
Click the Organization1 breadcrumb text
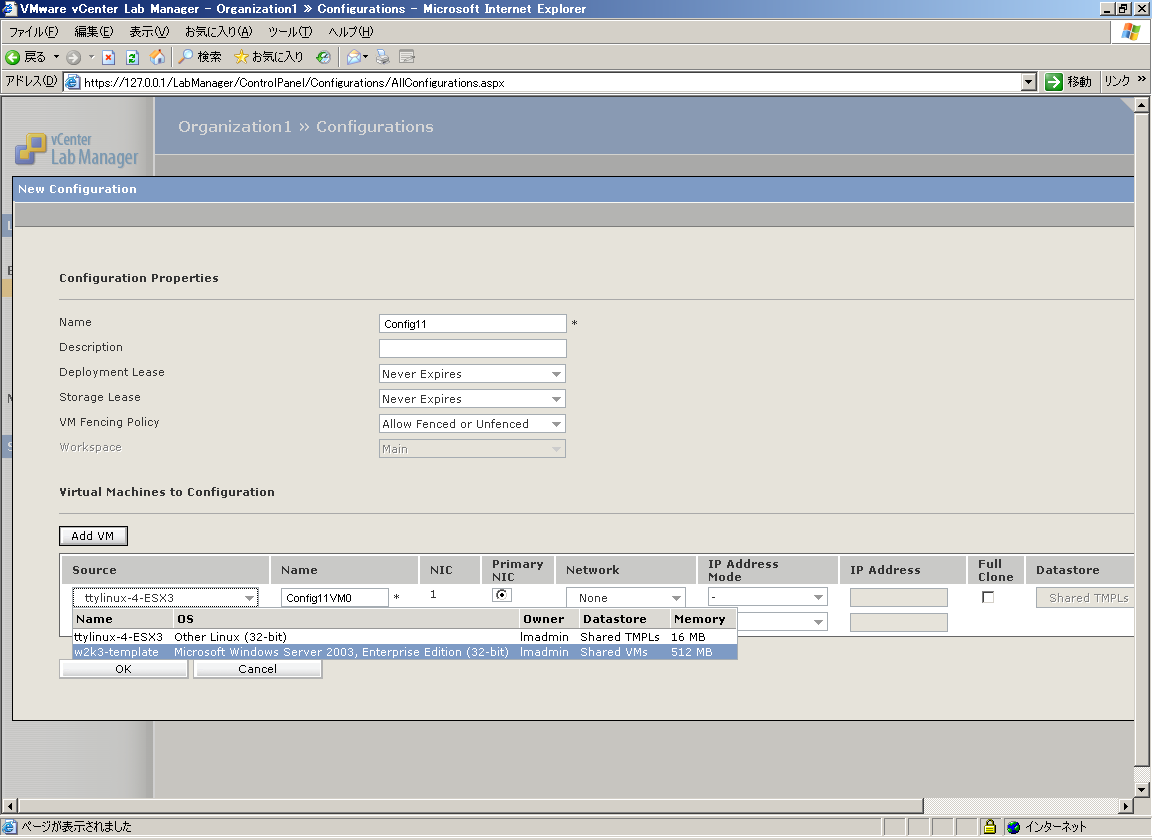234,126
